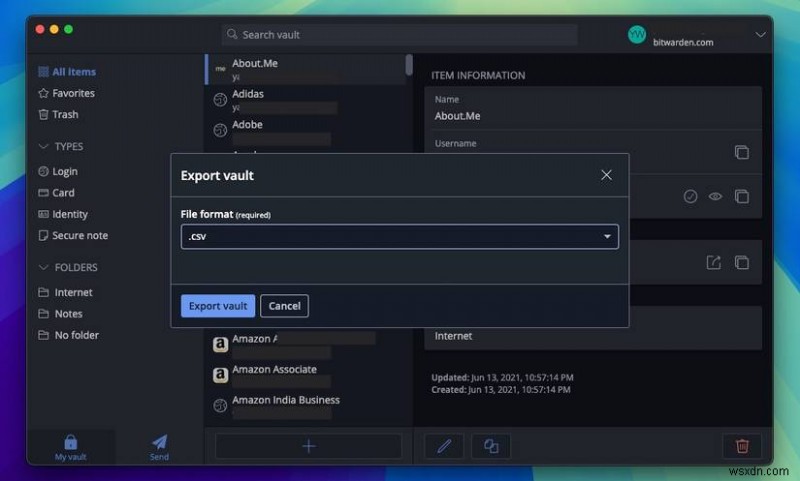Edit the item with pencil icon

(x=444, y=446)
